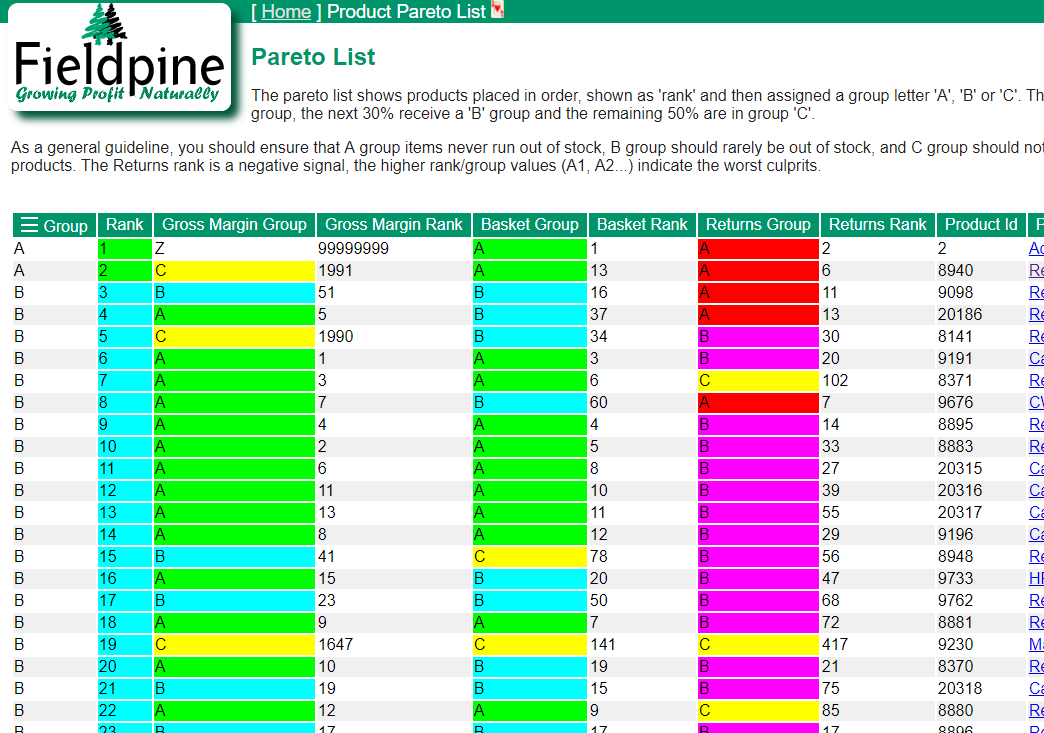The height and width of the screenshot is (733, 1044).
Task: Select Basket Rank value 78
Action: click(599, 557)
